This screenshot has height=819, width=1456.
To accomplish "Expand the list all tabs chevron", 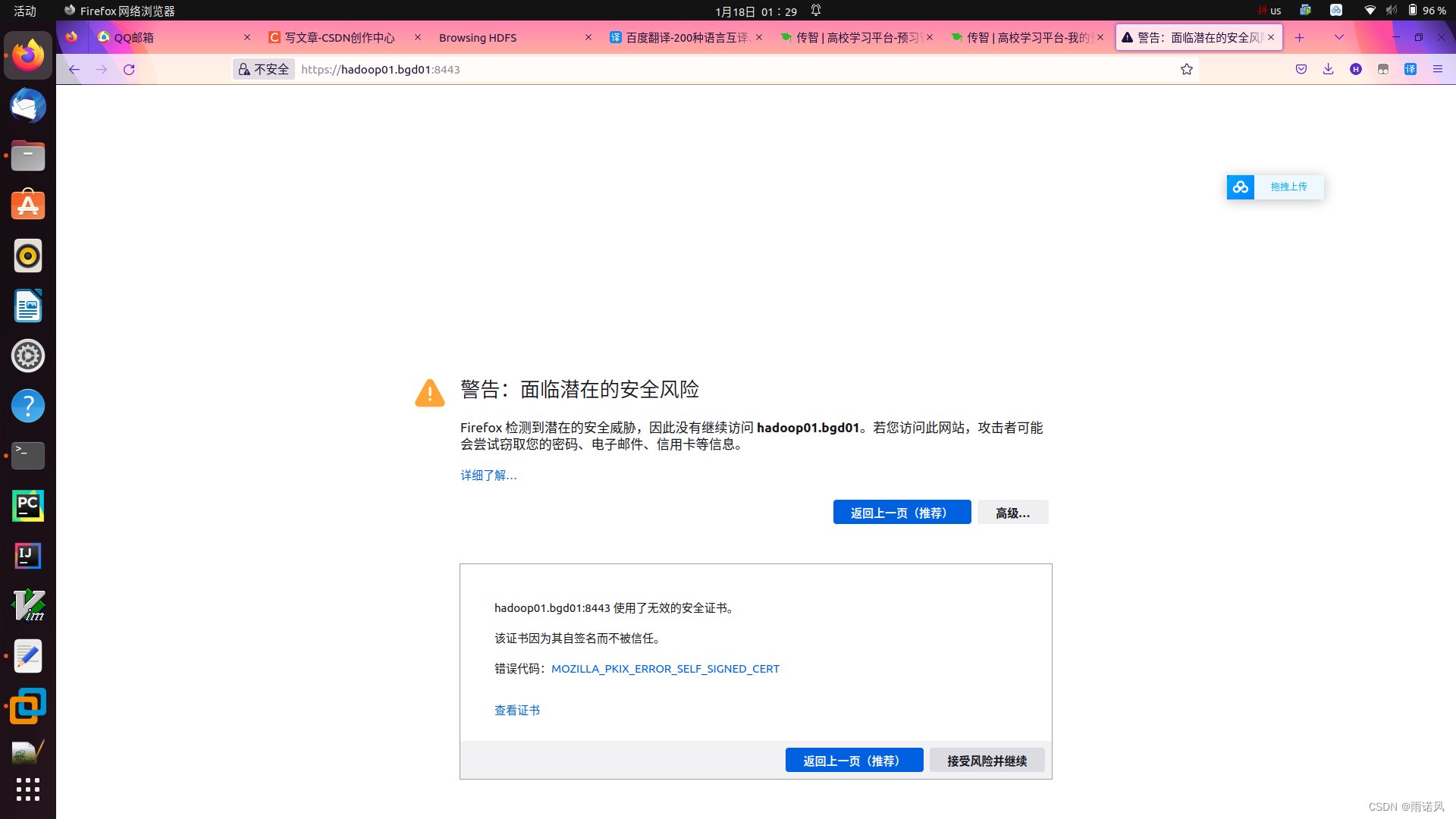I will tap(1339, 38).
